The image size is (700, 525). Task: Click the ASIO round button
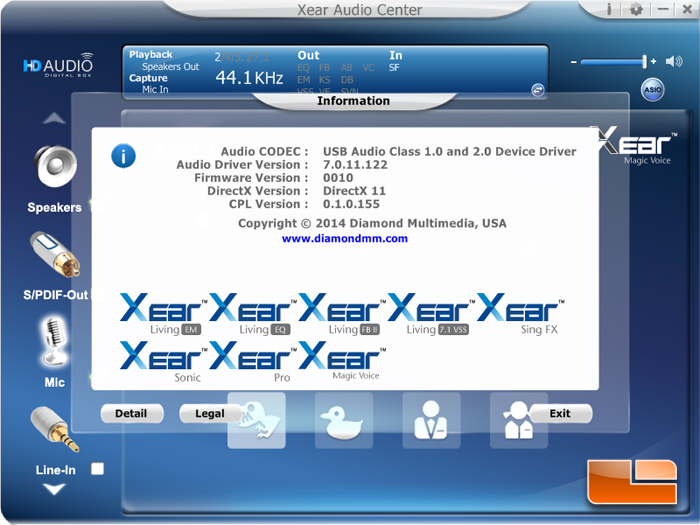651,90
